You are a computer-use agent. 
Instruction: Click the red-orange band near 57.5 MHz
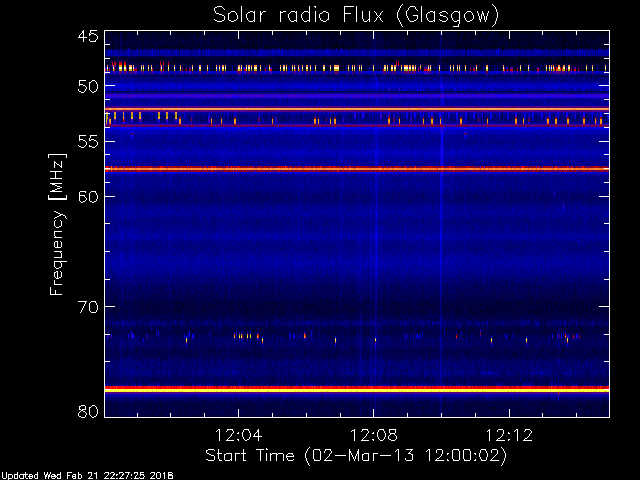[357, 169]
